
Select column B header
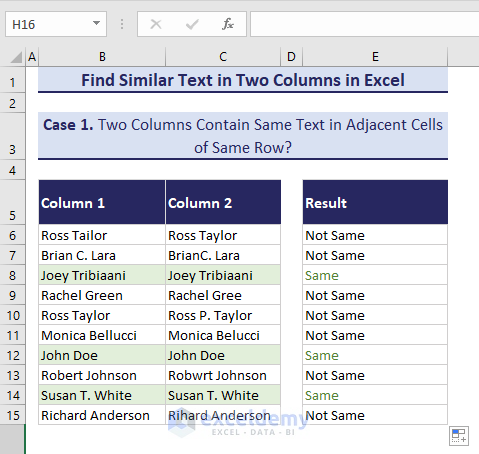(102, 57)
